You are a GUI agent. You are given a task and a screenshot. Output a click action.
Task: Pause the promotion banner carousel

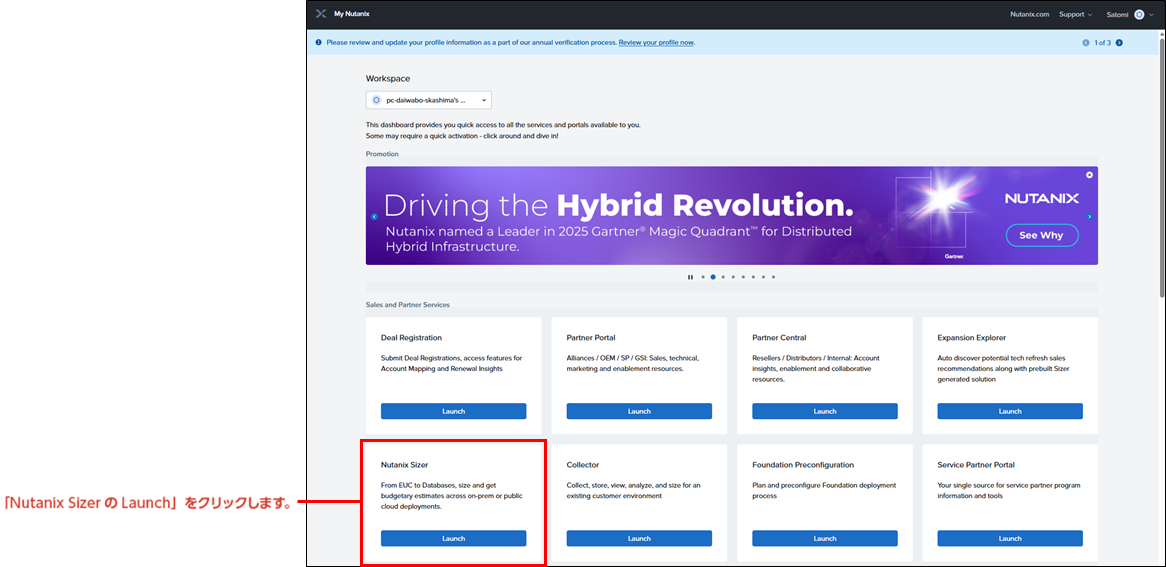(x=690, y=277)
